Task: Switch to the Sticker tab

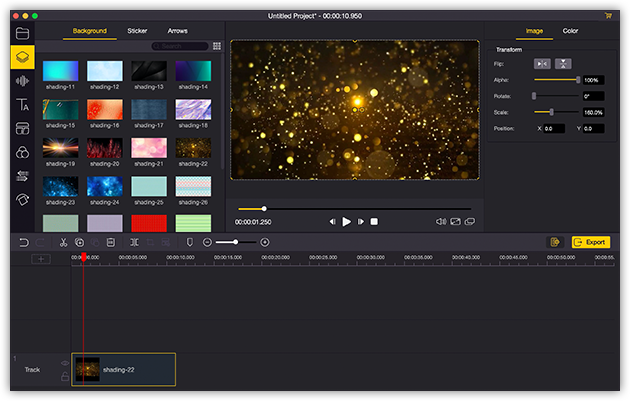Action: click(137, 31)
